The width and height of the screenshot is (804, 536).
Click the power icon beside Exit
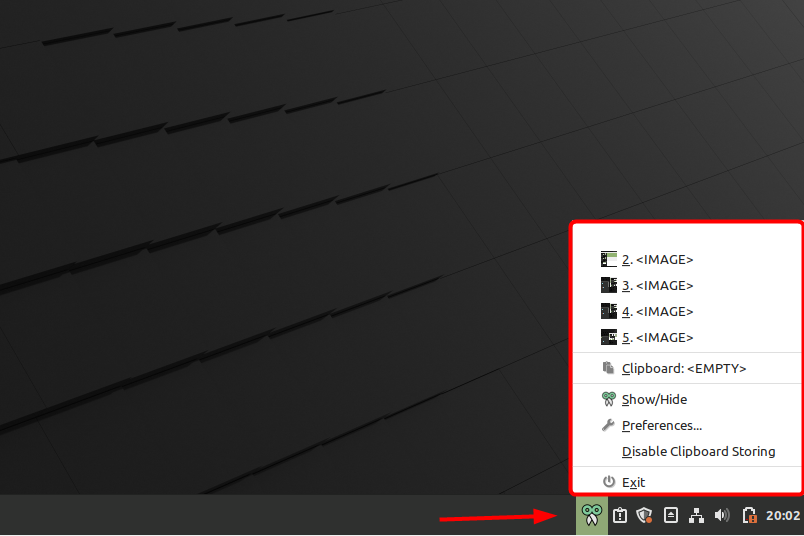click(609, 482)
